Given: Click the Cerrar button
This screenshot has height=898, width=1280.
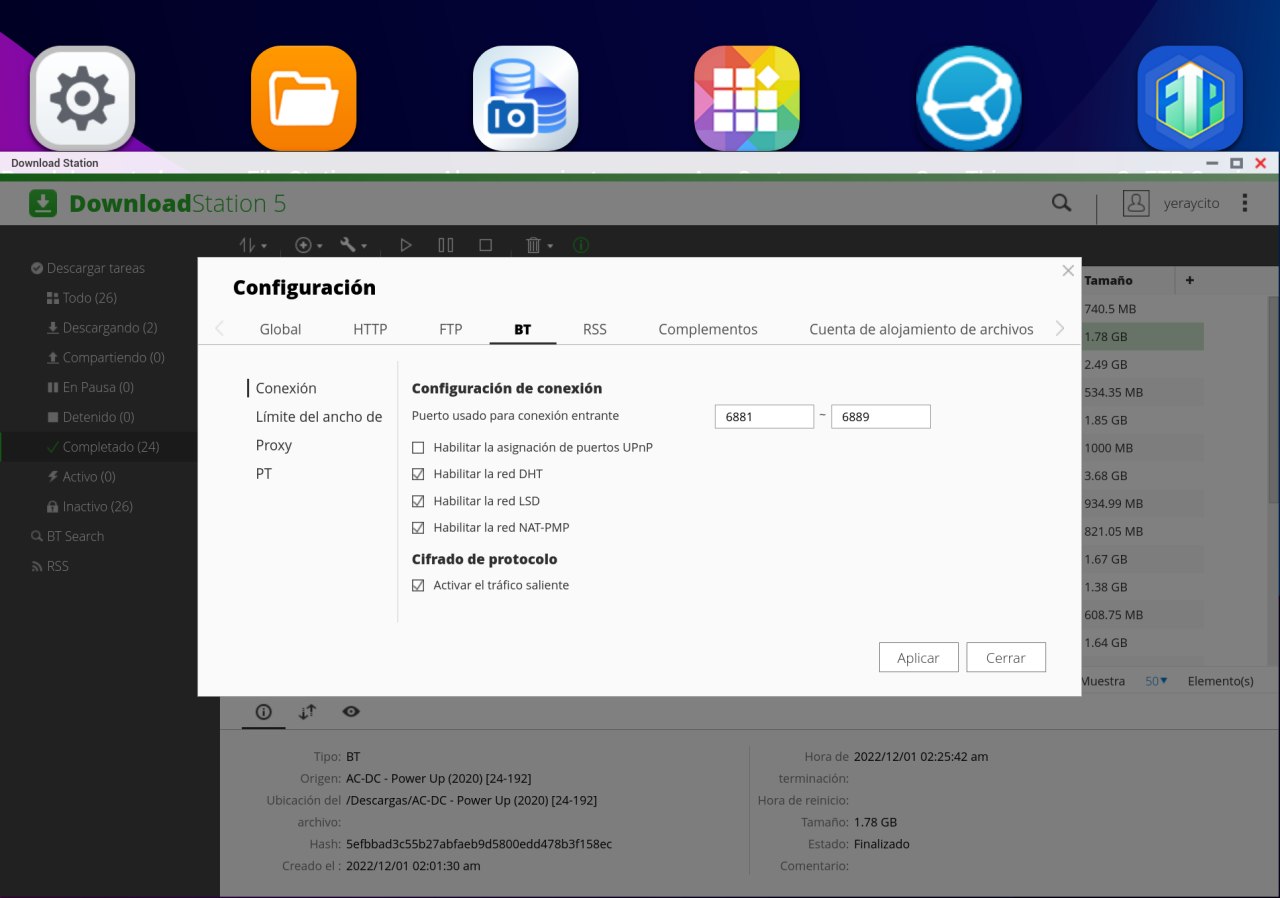Looking at the screenshot, I should (1005, 658).
